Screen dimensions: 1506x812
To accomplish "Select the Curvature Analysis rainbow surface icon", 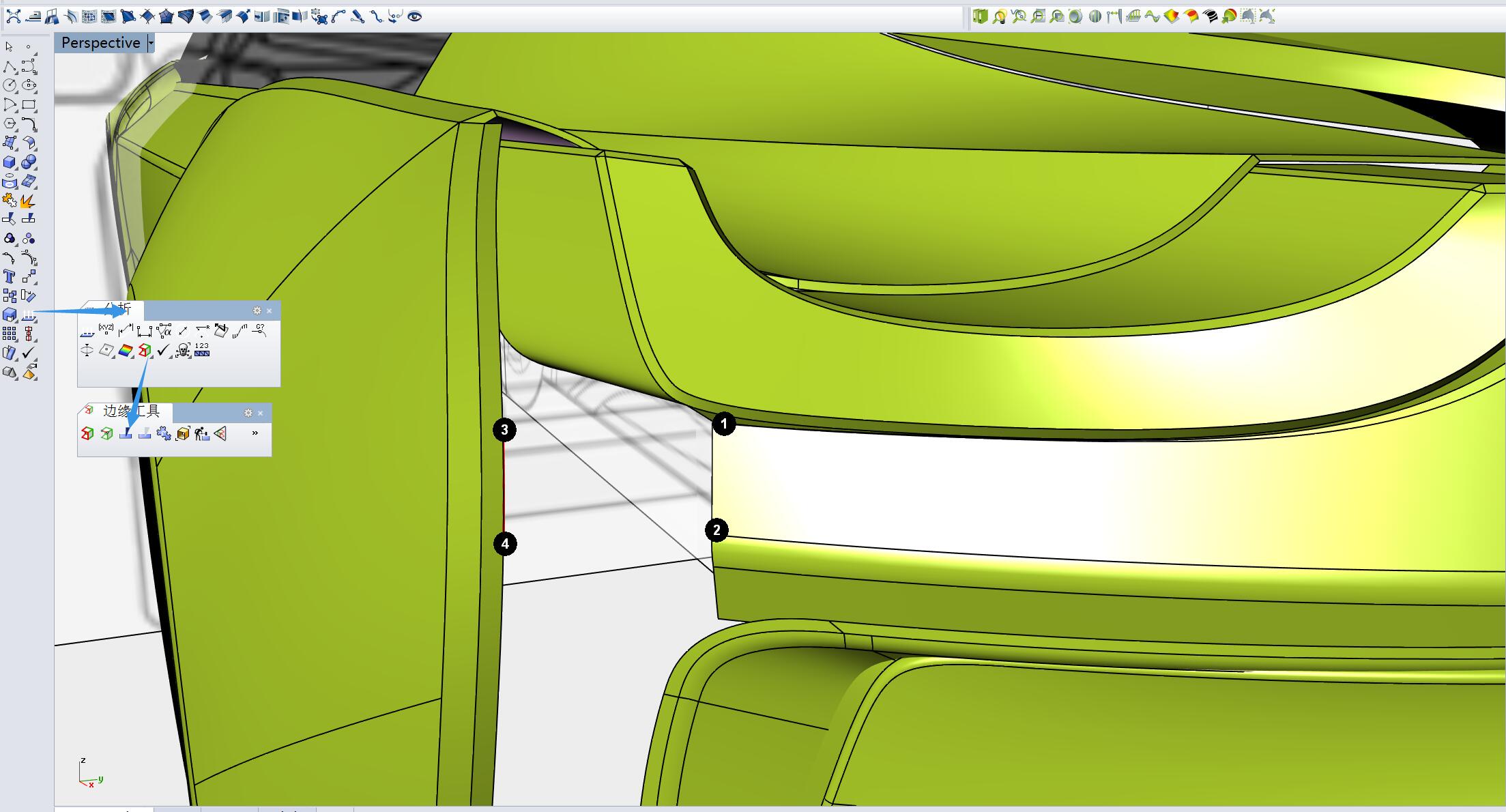I will click(126, 351).
